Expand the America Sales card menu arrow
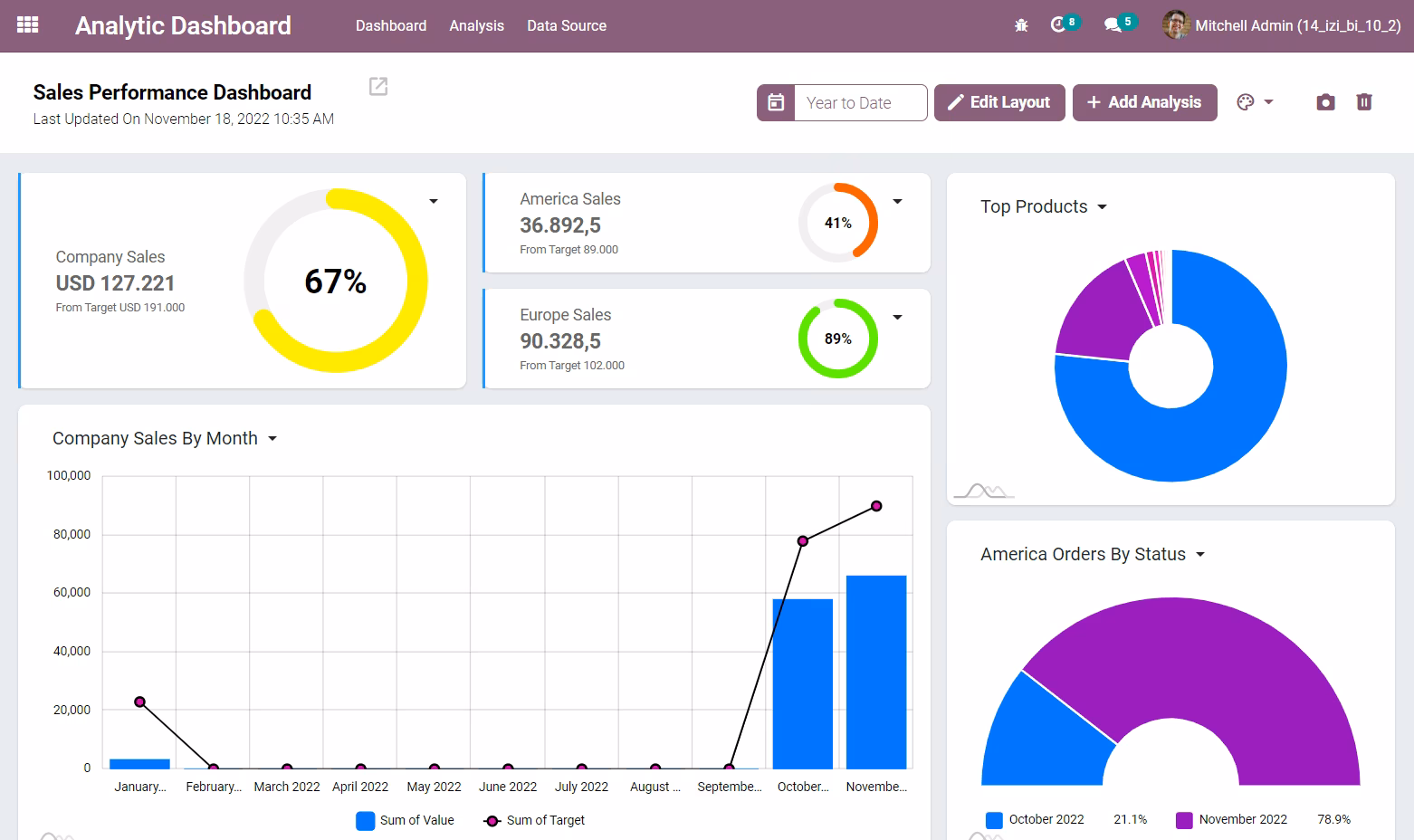This screenshot has width=1414, height=840. click(898, 201)
